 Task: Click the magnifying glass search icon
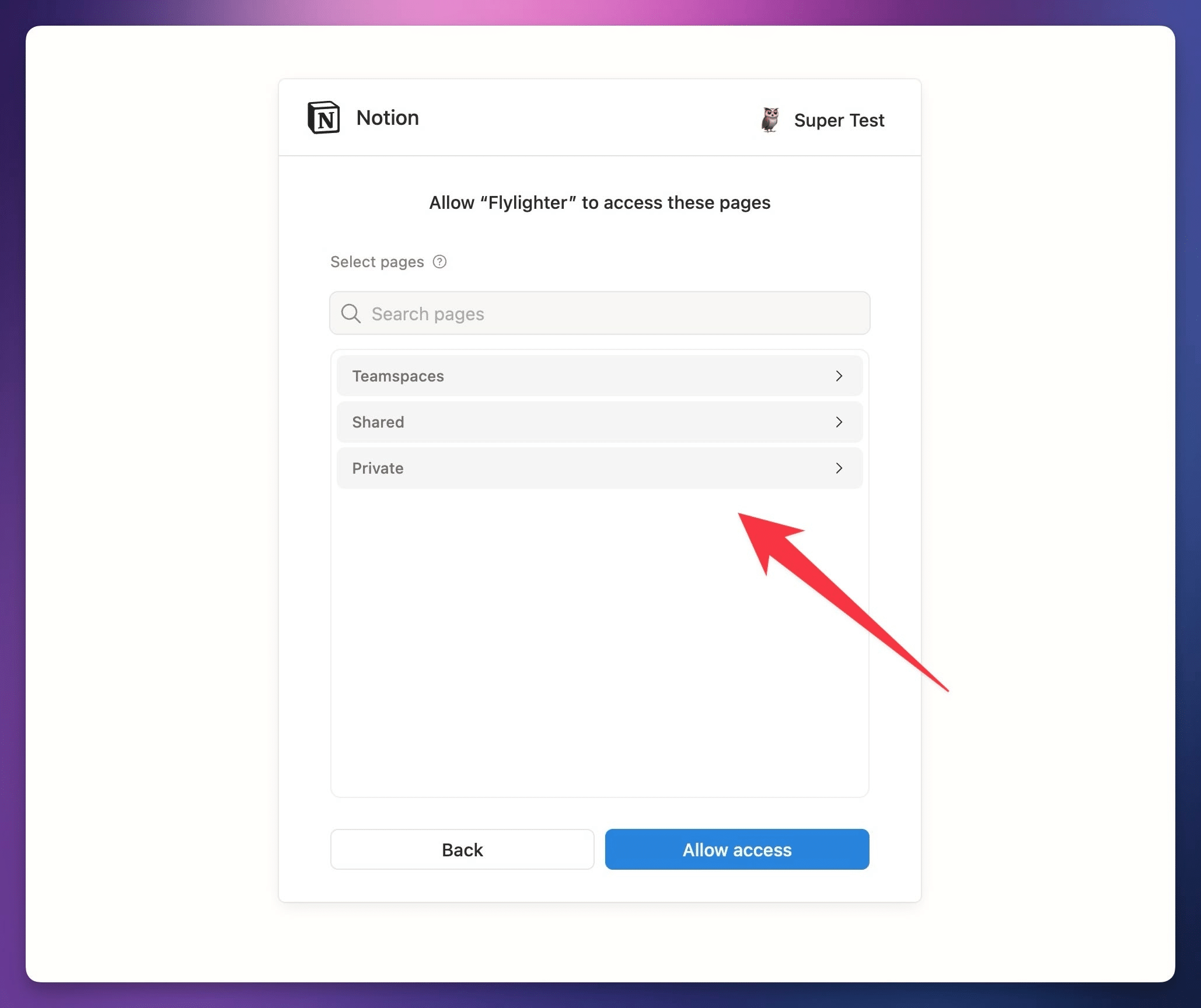[351, 313]
